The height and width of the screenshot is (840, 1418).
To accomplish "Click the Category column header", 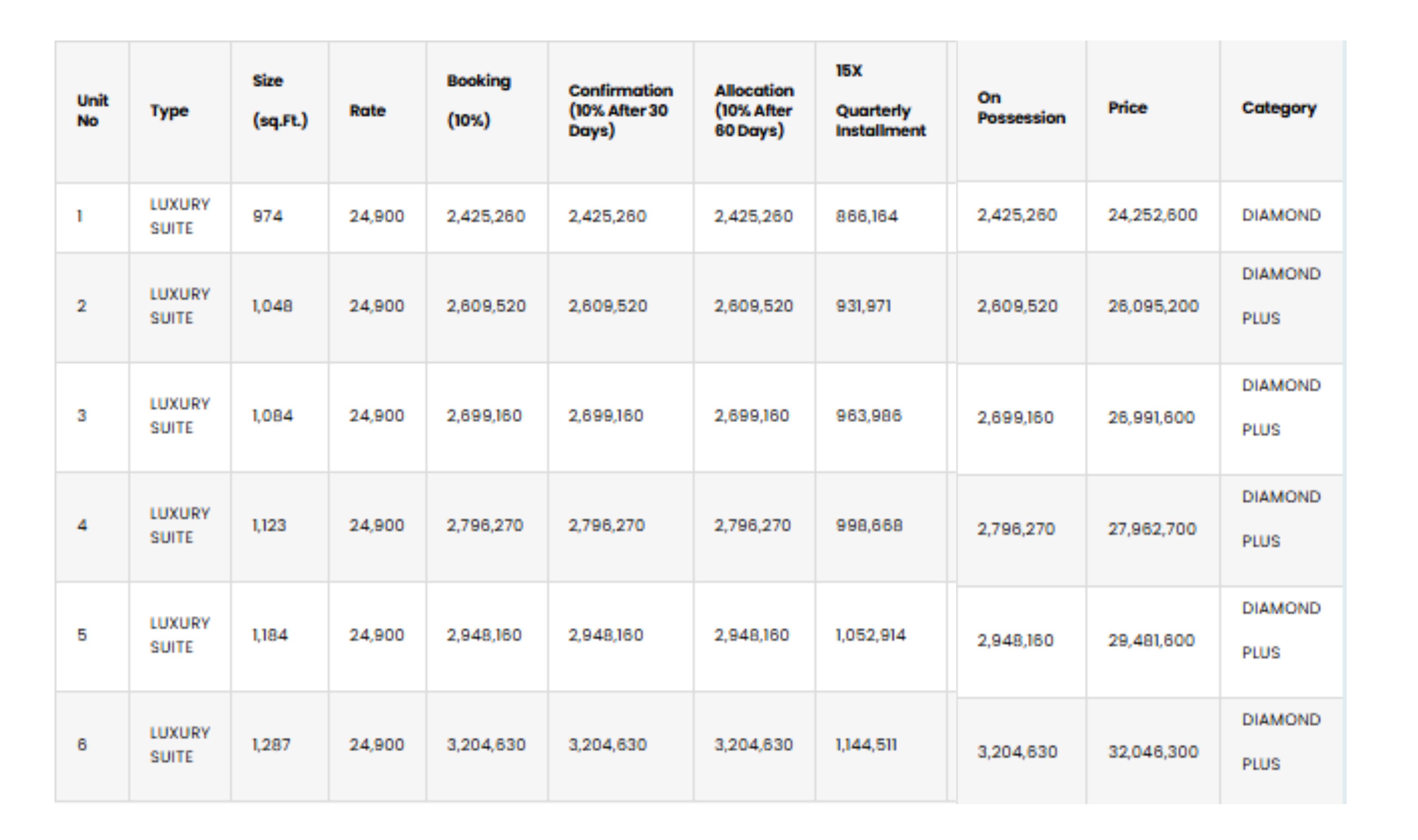I will (x=1279, y=108).
